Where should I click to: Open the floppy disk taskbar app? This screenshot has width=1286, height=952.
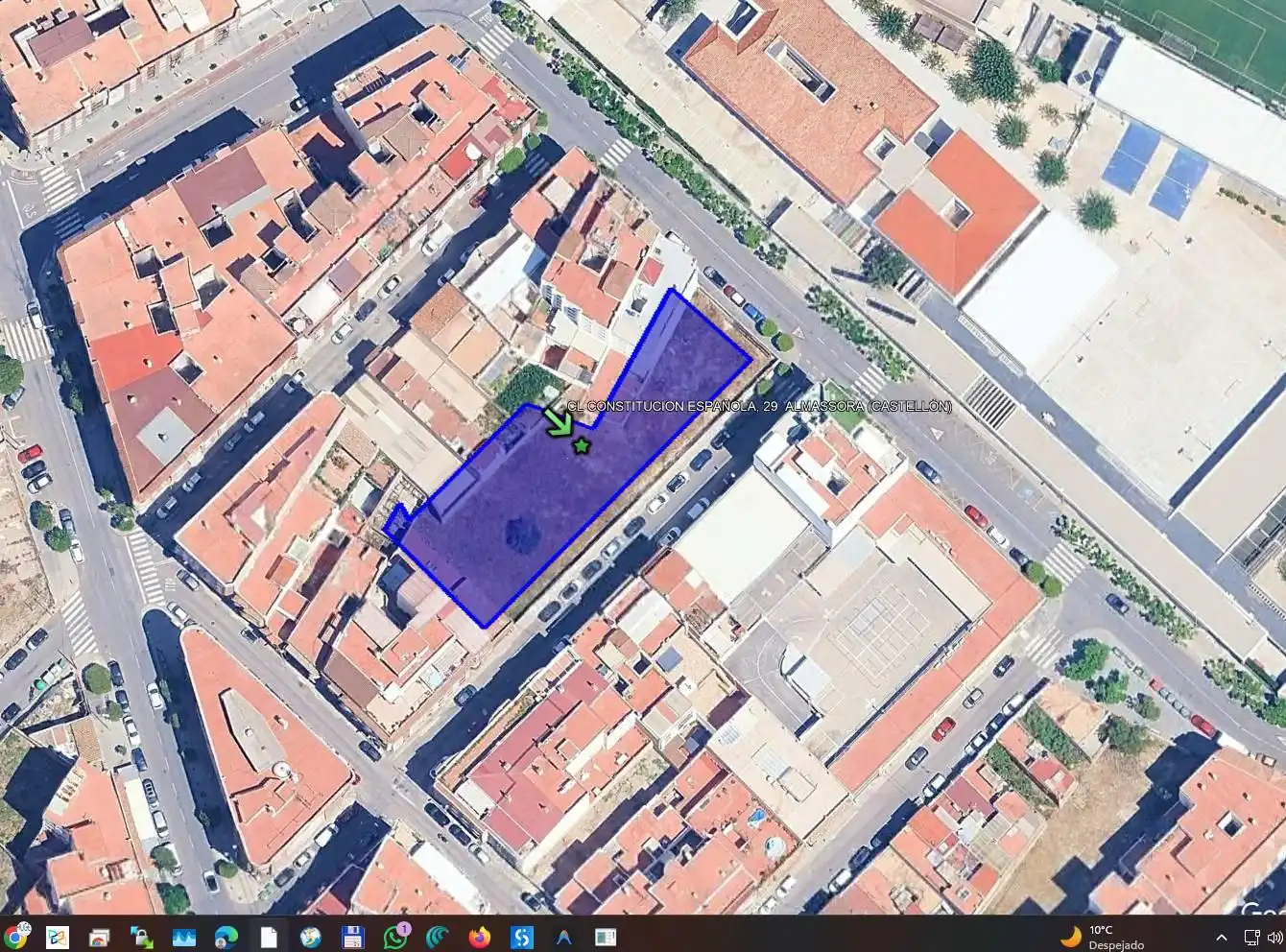point(353,937)
